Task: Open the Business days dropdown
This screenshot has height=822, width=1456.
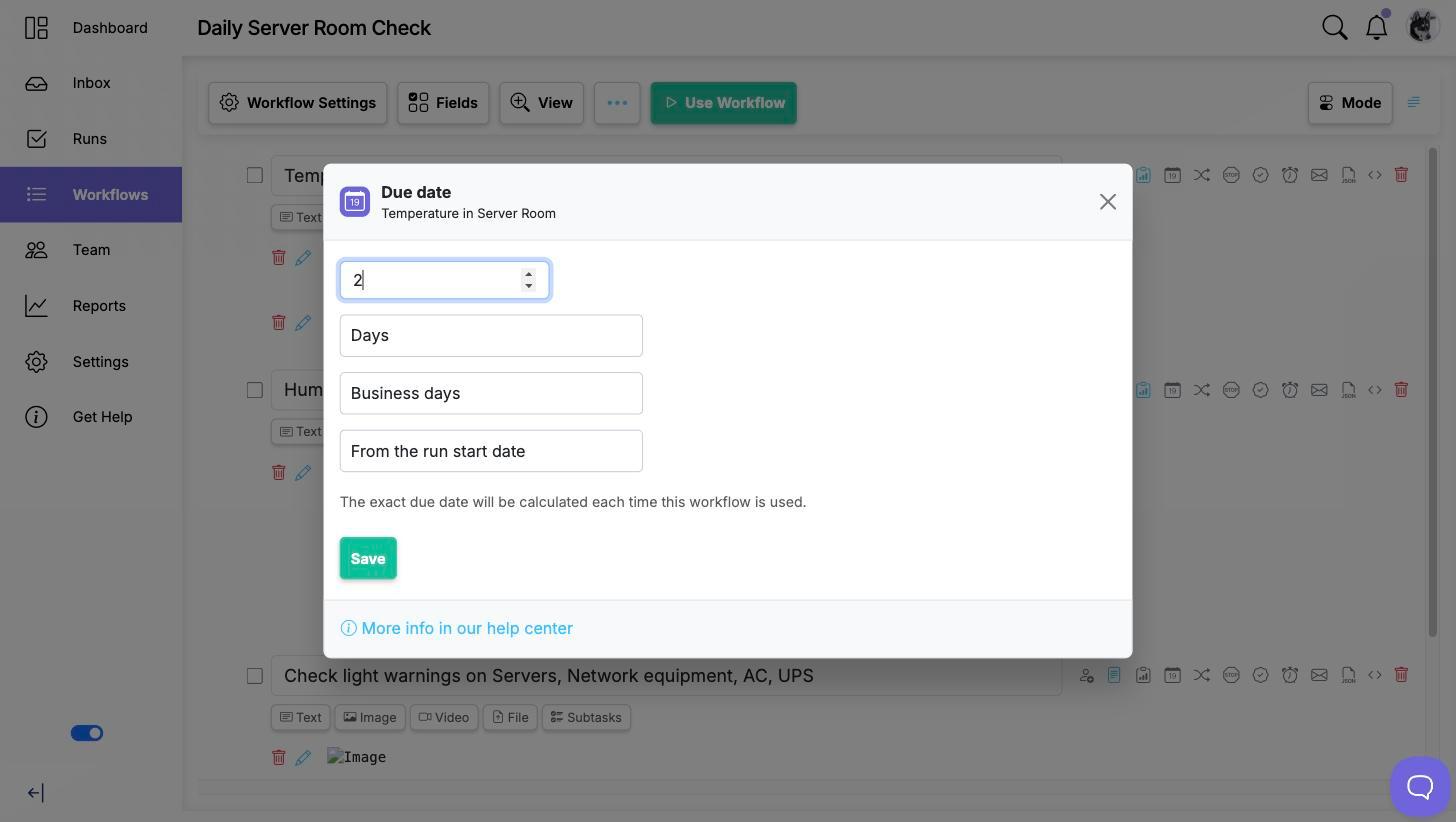Action: (x=491, y=393)
